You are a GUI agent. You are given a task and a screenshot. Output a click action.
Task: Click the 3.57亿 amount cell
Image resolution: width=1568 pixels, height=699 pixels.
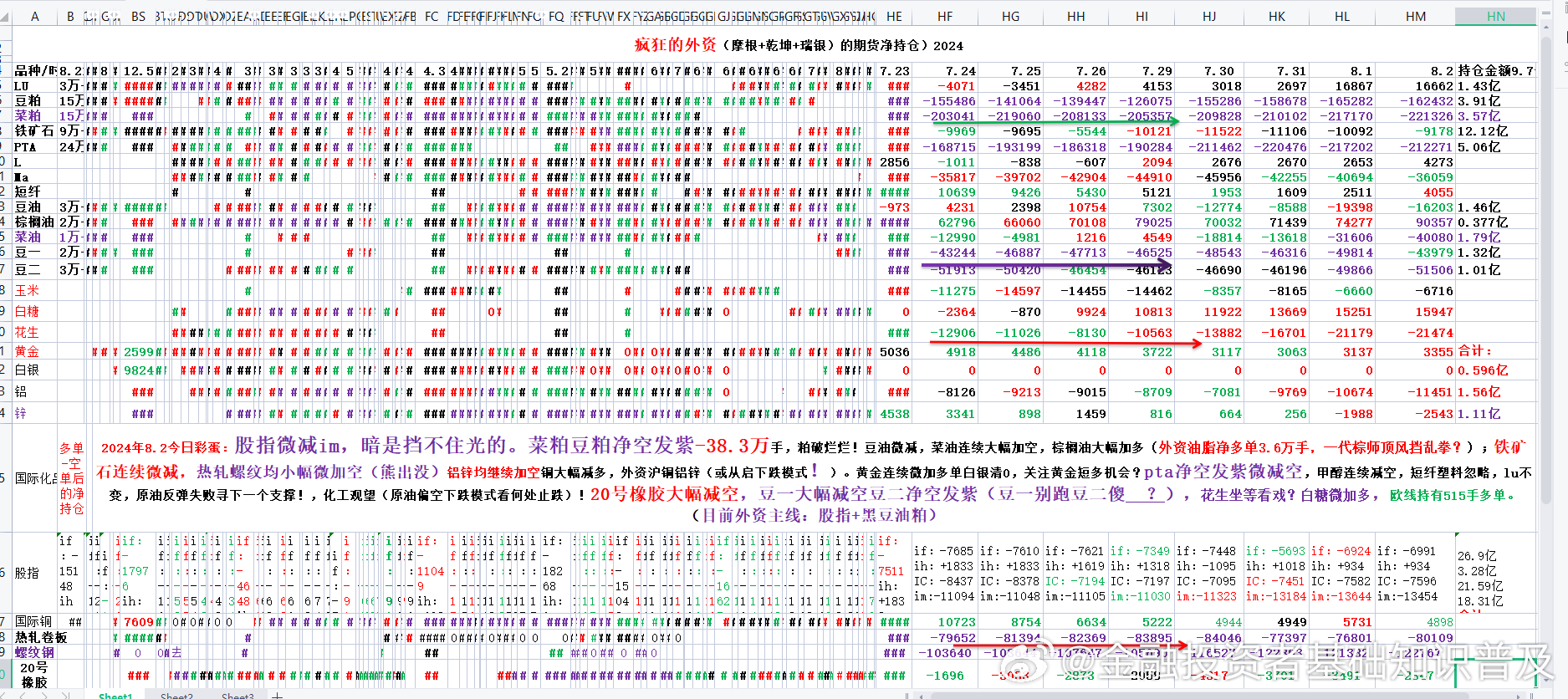1479,116
